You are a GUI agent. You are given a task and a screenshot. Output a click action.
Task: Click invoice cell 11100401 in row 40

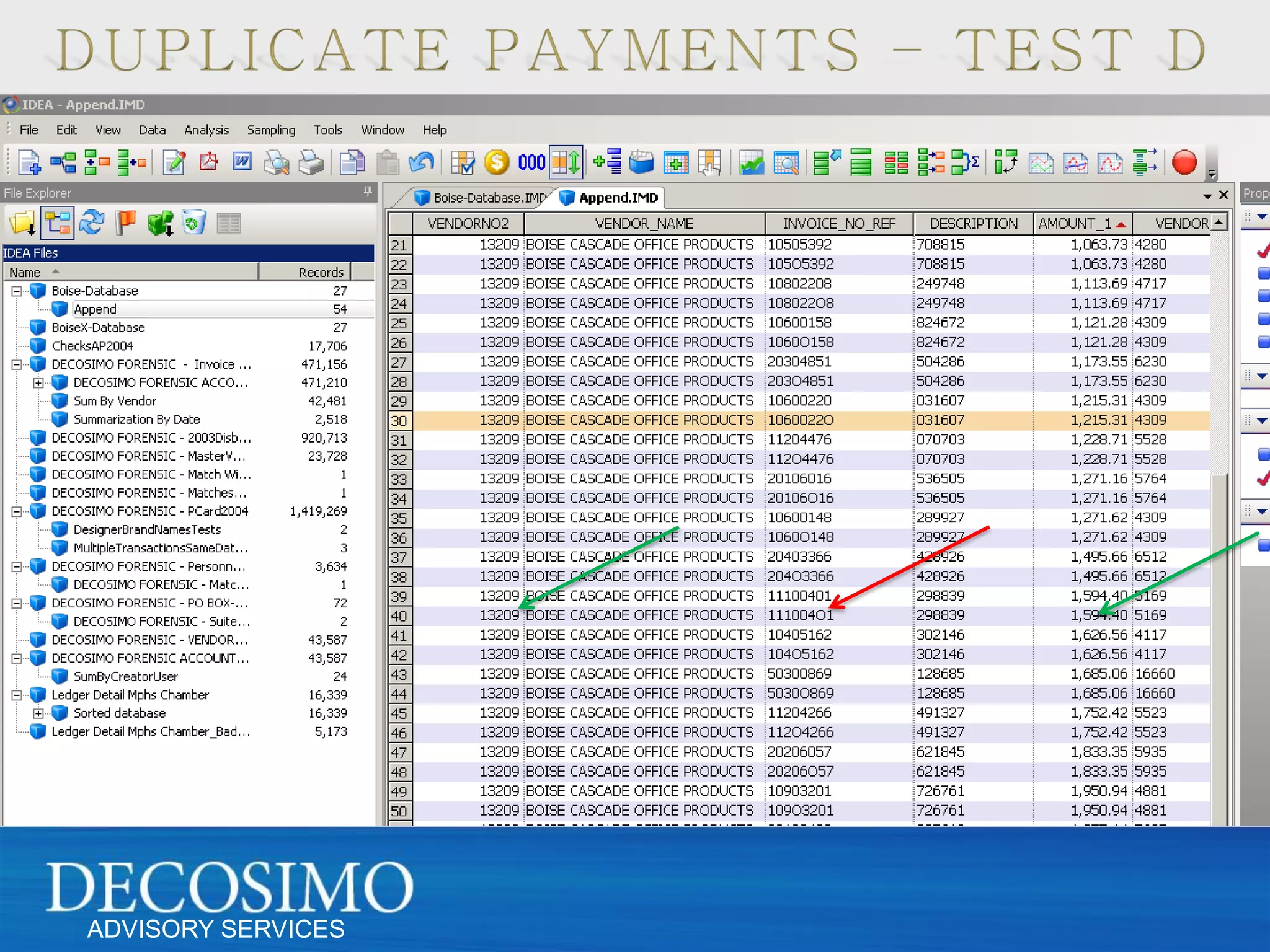point(839,615)
